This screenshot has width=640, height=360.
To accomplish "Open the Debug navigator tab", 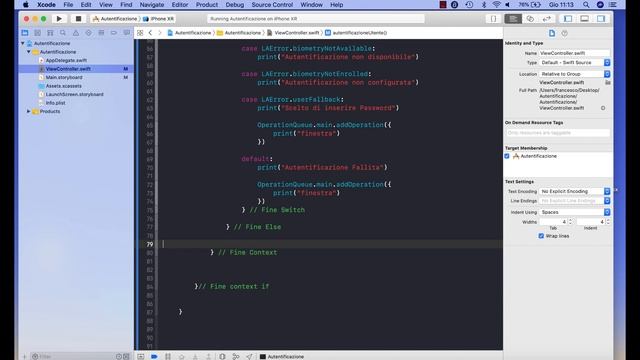I will tap(101, 33).
